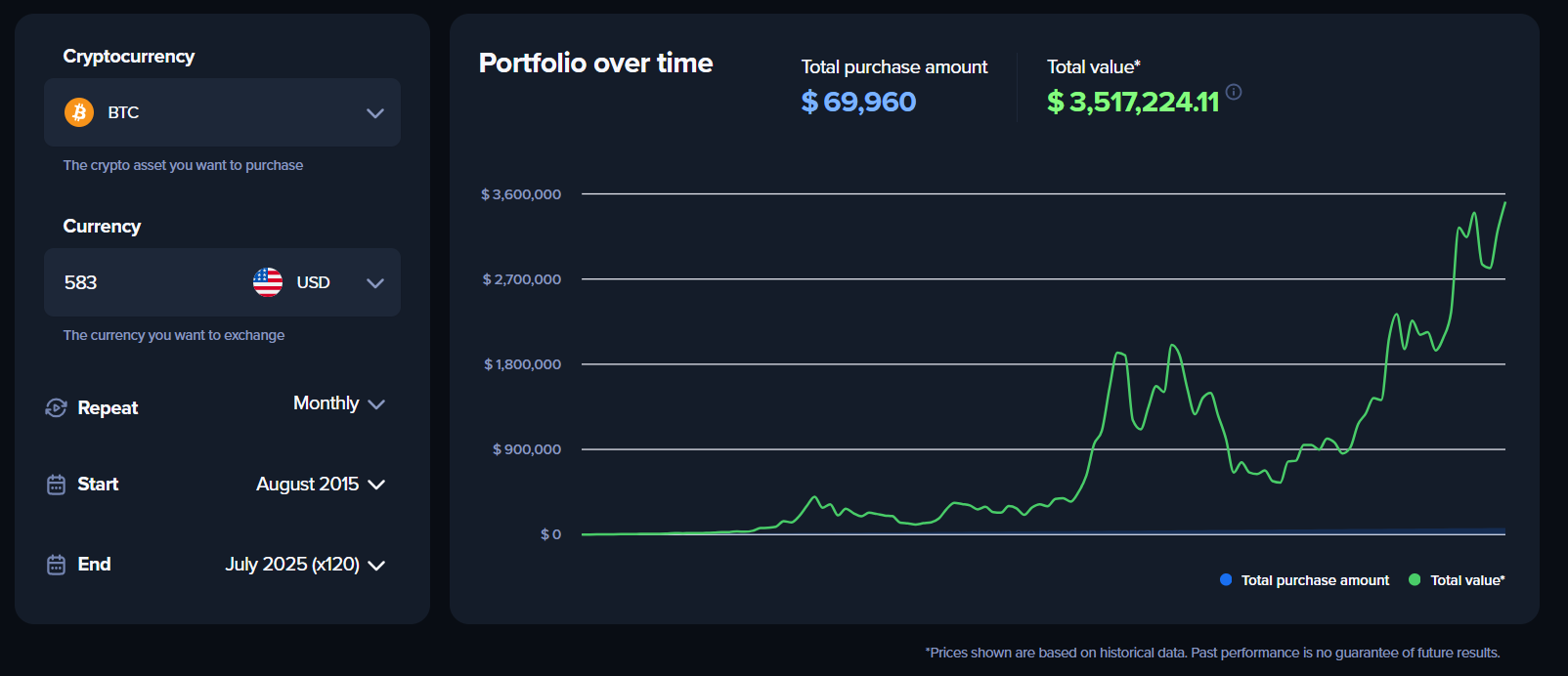
Task: Click the orange Bitcoin logo icon
Action: (x=79, y=112)
